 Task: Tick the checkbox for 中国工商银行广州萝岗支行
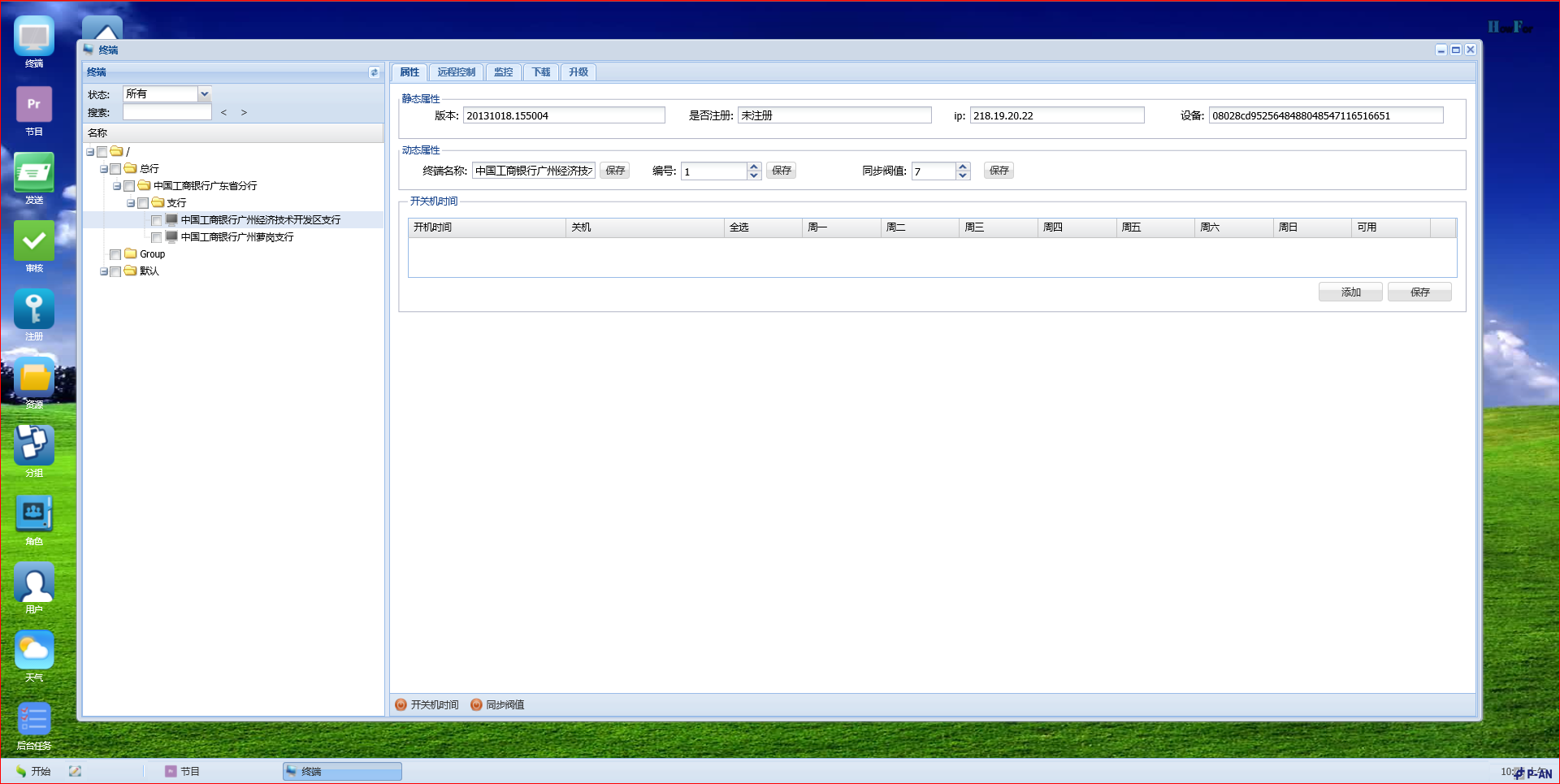tap(157, 237)
